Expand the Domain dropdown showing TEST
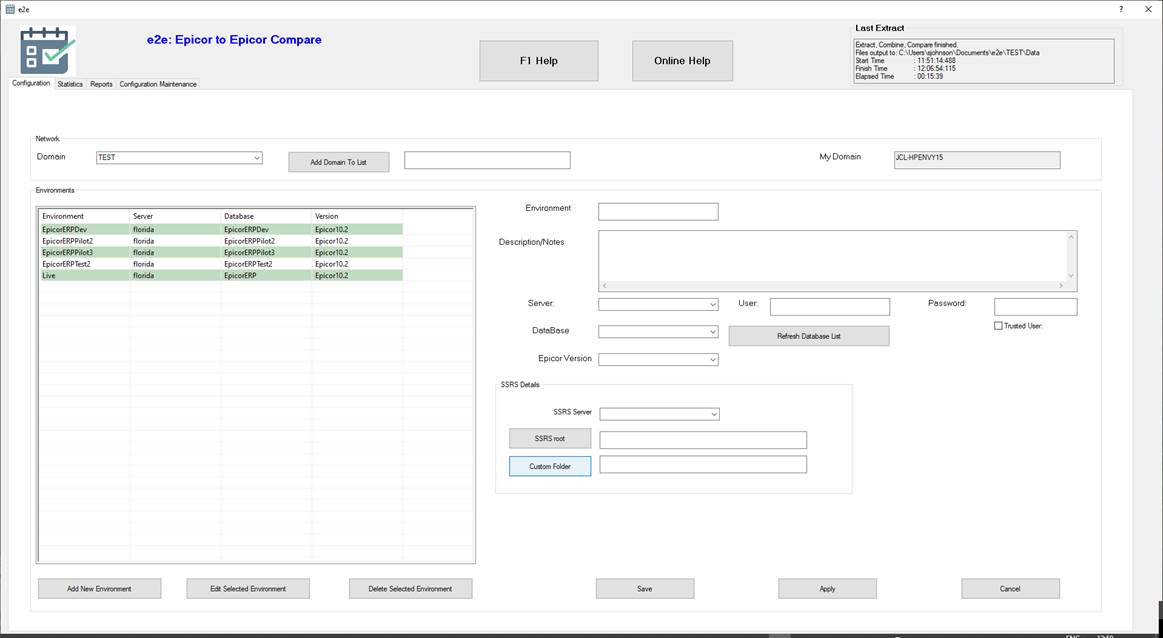 pyautogui.click(x=257, y=158)
